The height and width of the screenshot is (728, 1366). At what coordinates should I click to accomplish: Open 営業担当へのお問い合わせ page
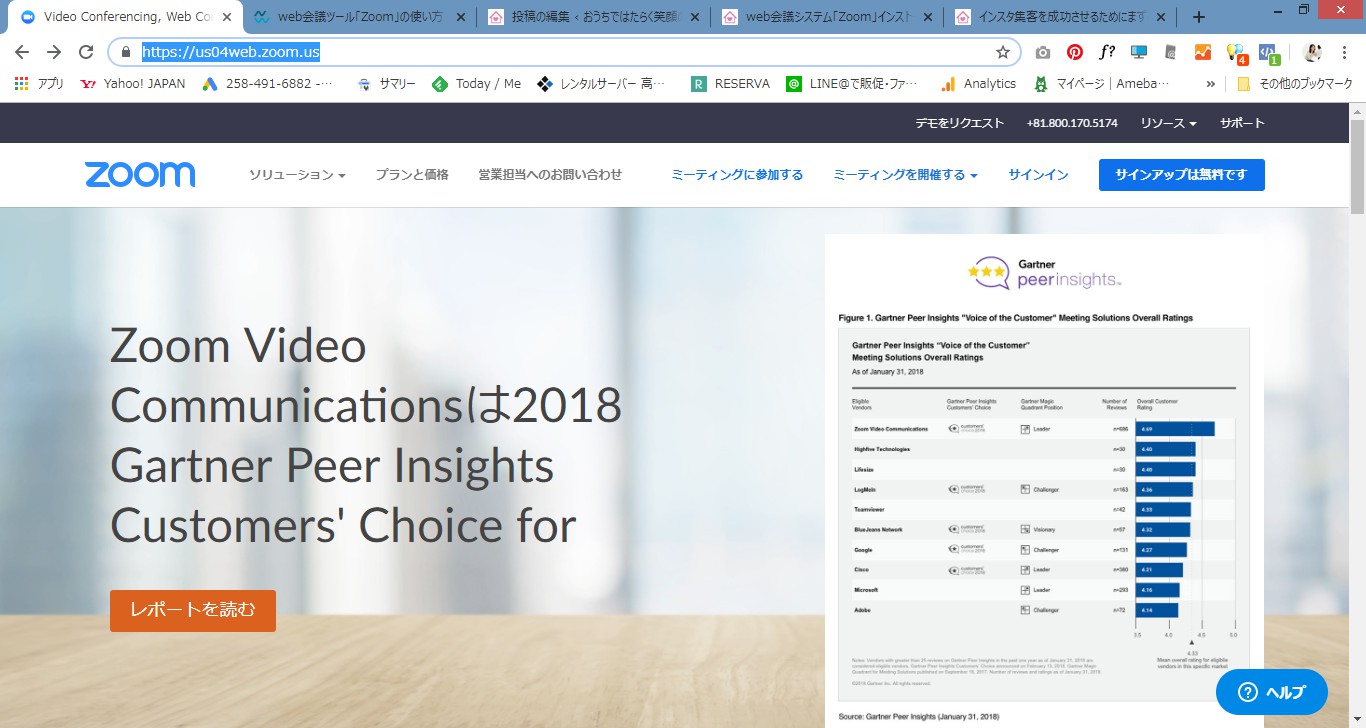(550, 175)
